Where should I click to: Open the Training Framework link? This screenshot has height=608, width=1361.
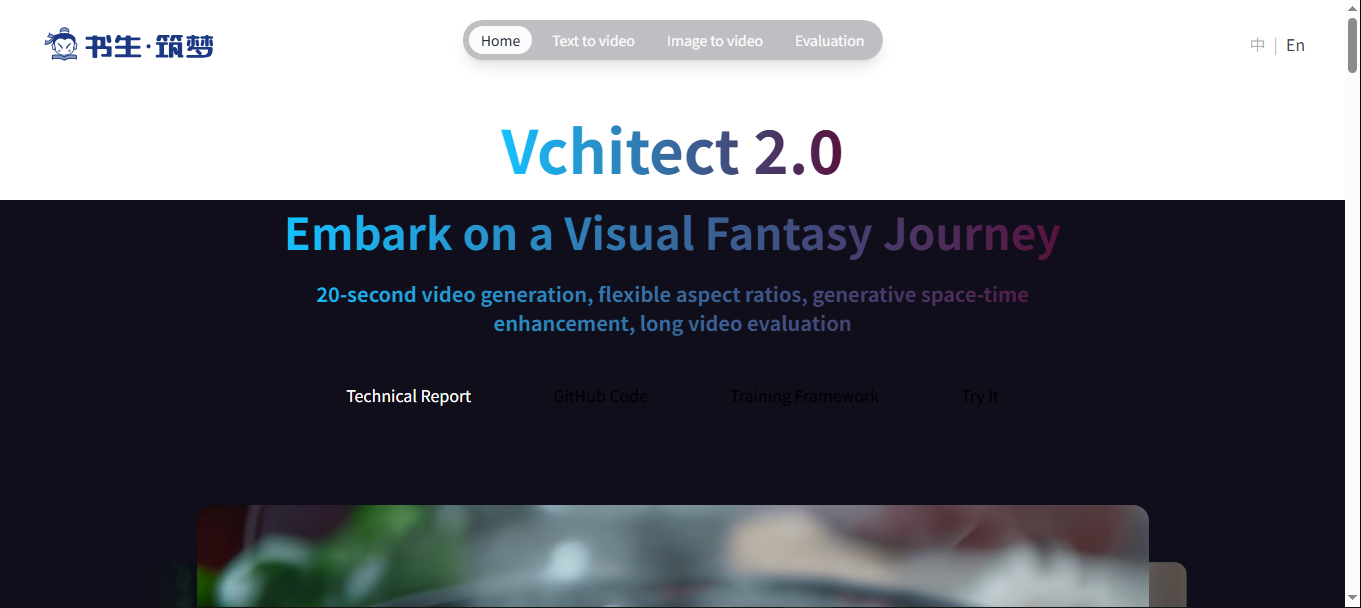804,396
